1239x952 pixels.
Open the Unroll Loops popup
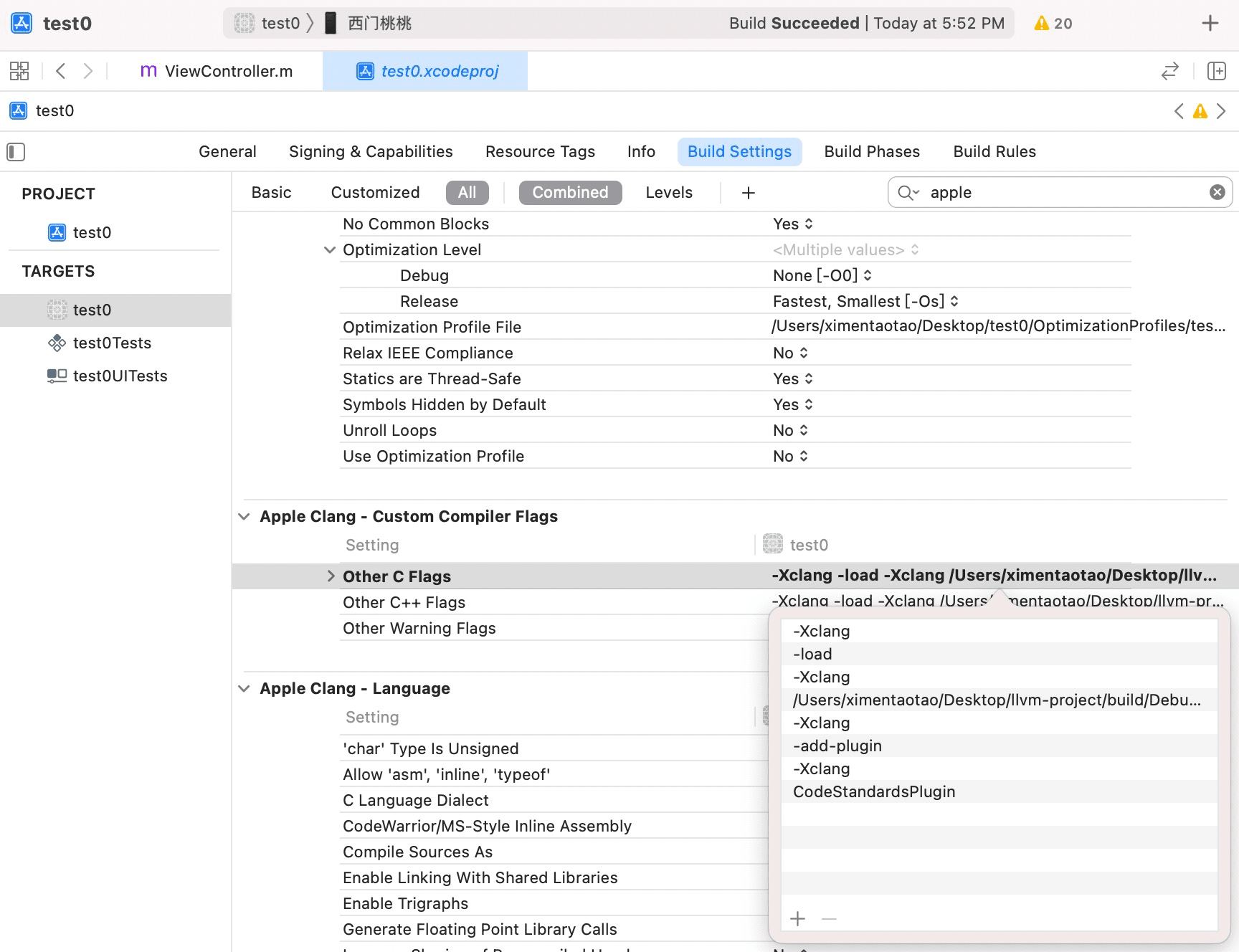[x=790, y=430]
